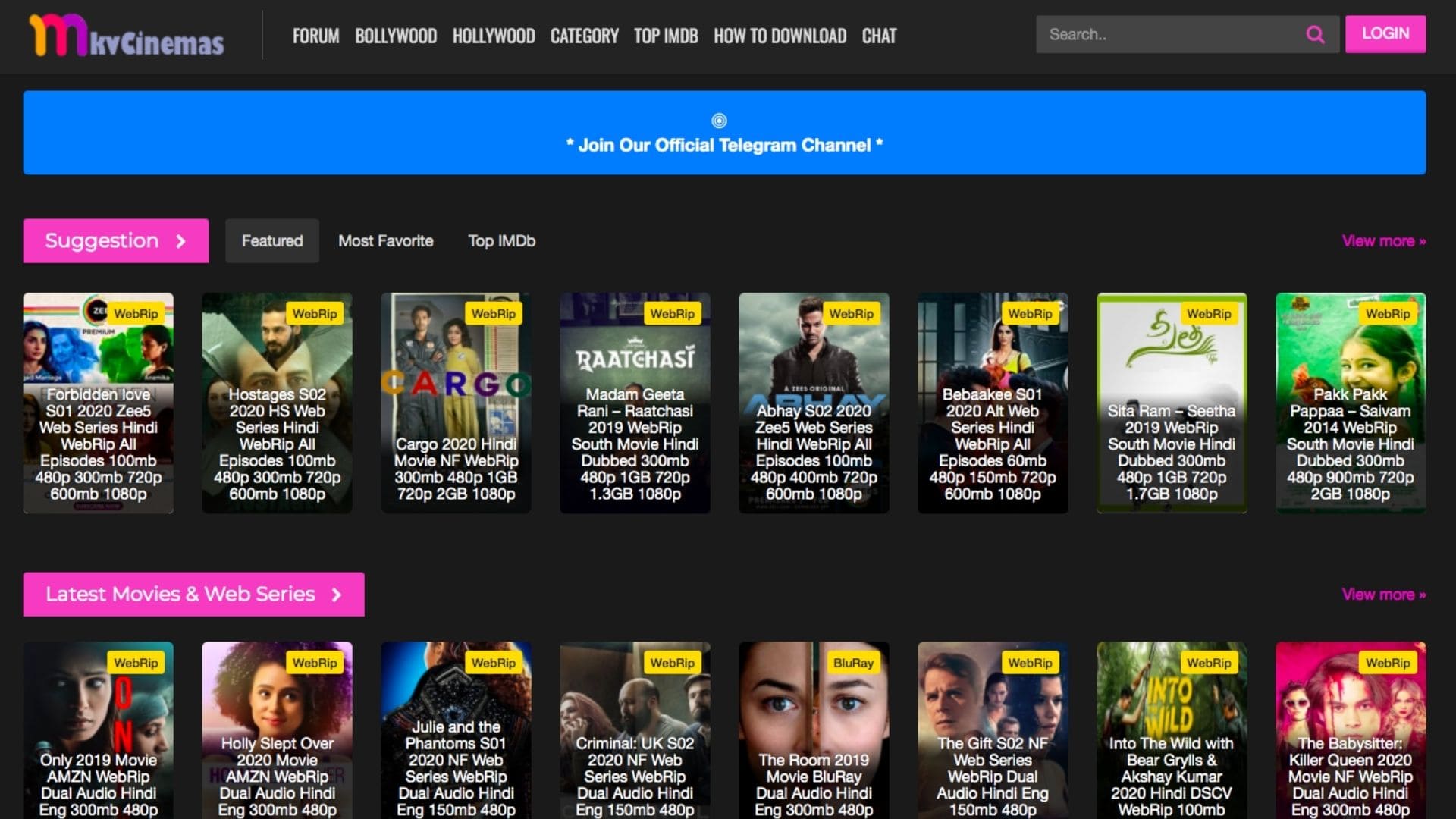Click WebRip badge on Pakk Pakk Pappaa poster
This screenshot has height=819, width=1456.
(x=1388, y=314)
